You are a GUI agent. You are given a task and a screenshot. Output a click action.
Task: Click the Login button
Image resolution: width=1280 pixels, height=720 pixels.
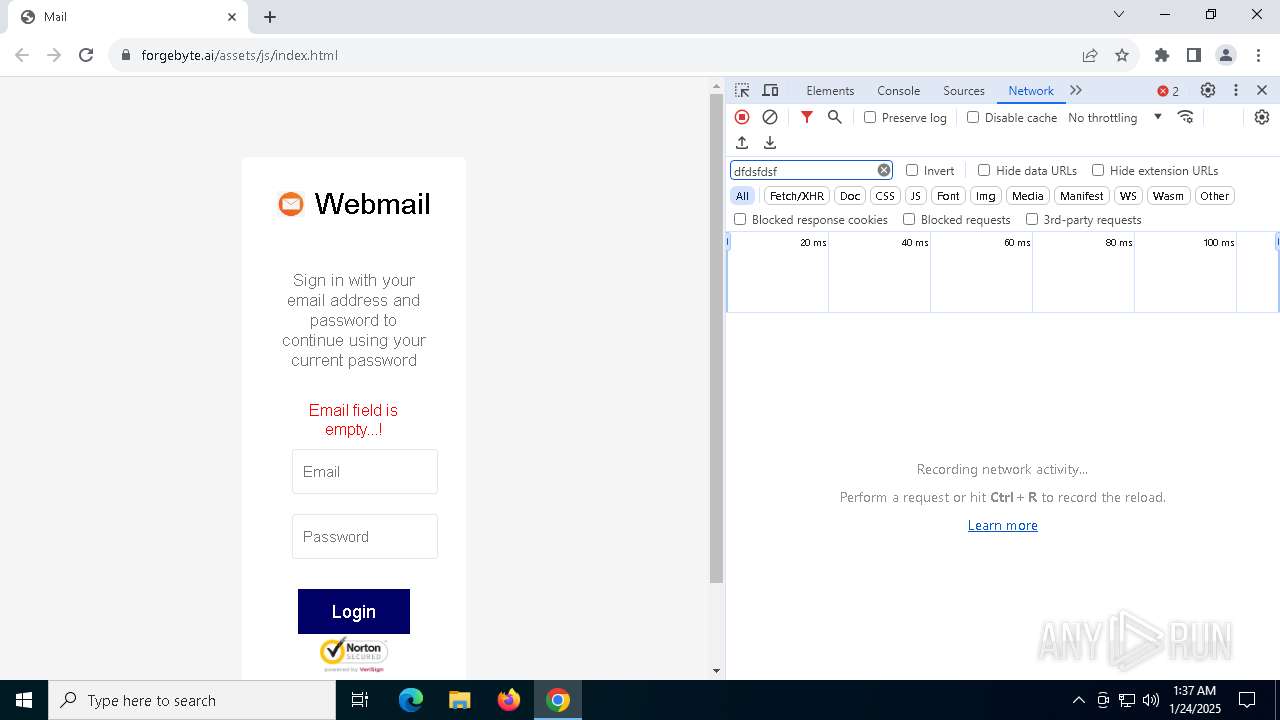(x=354, y=611)
